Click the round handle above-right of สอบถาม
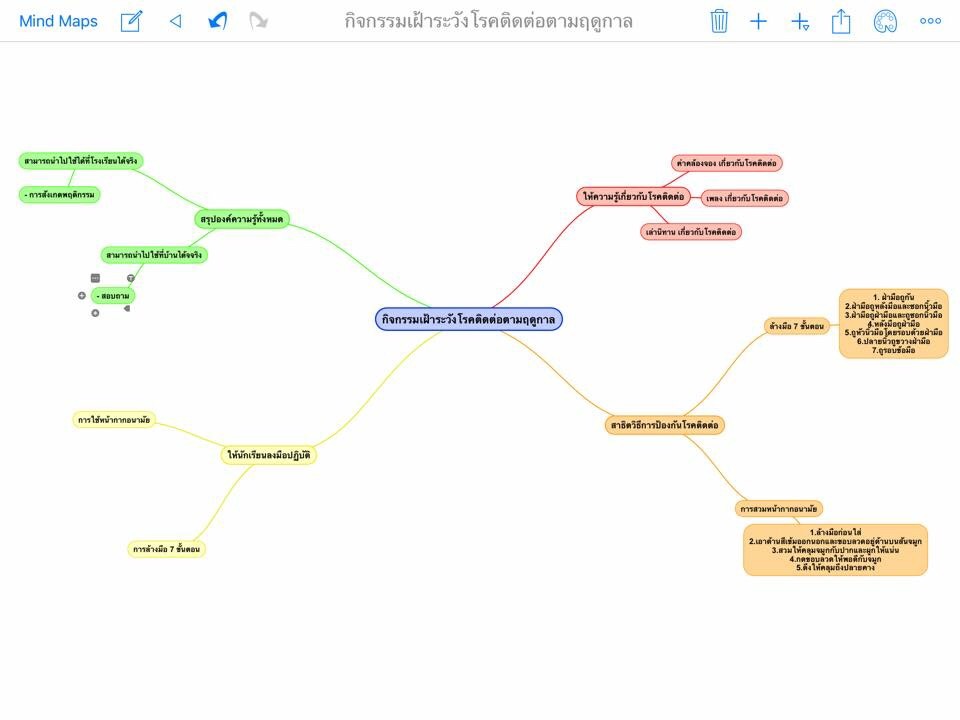 130,278
